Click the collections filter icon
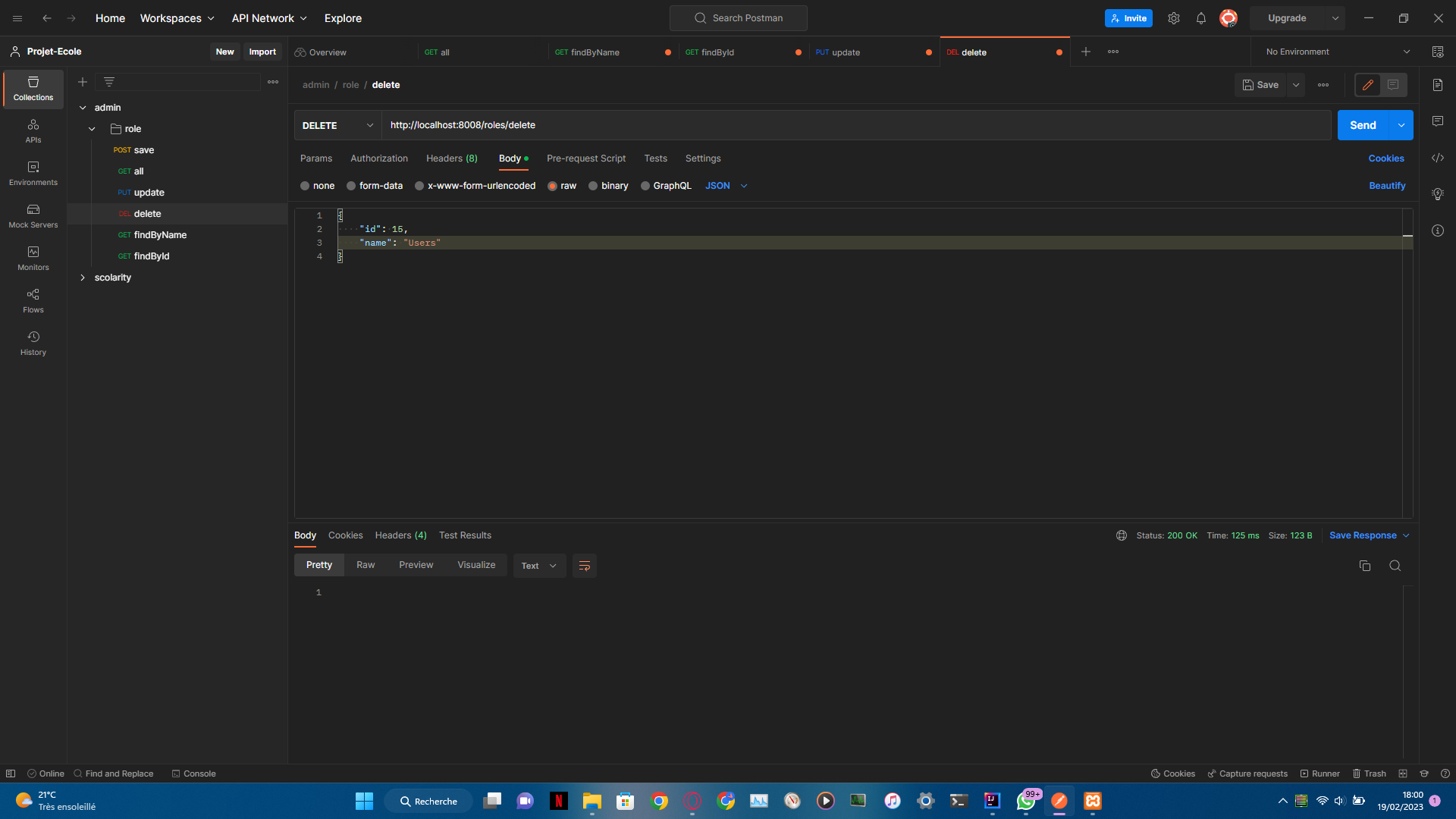 pyautogui.click(x=109, y=82)
